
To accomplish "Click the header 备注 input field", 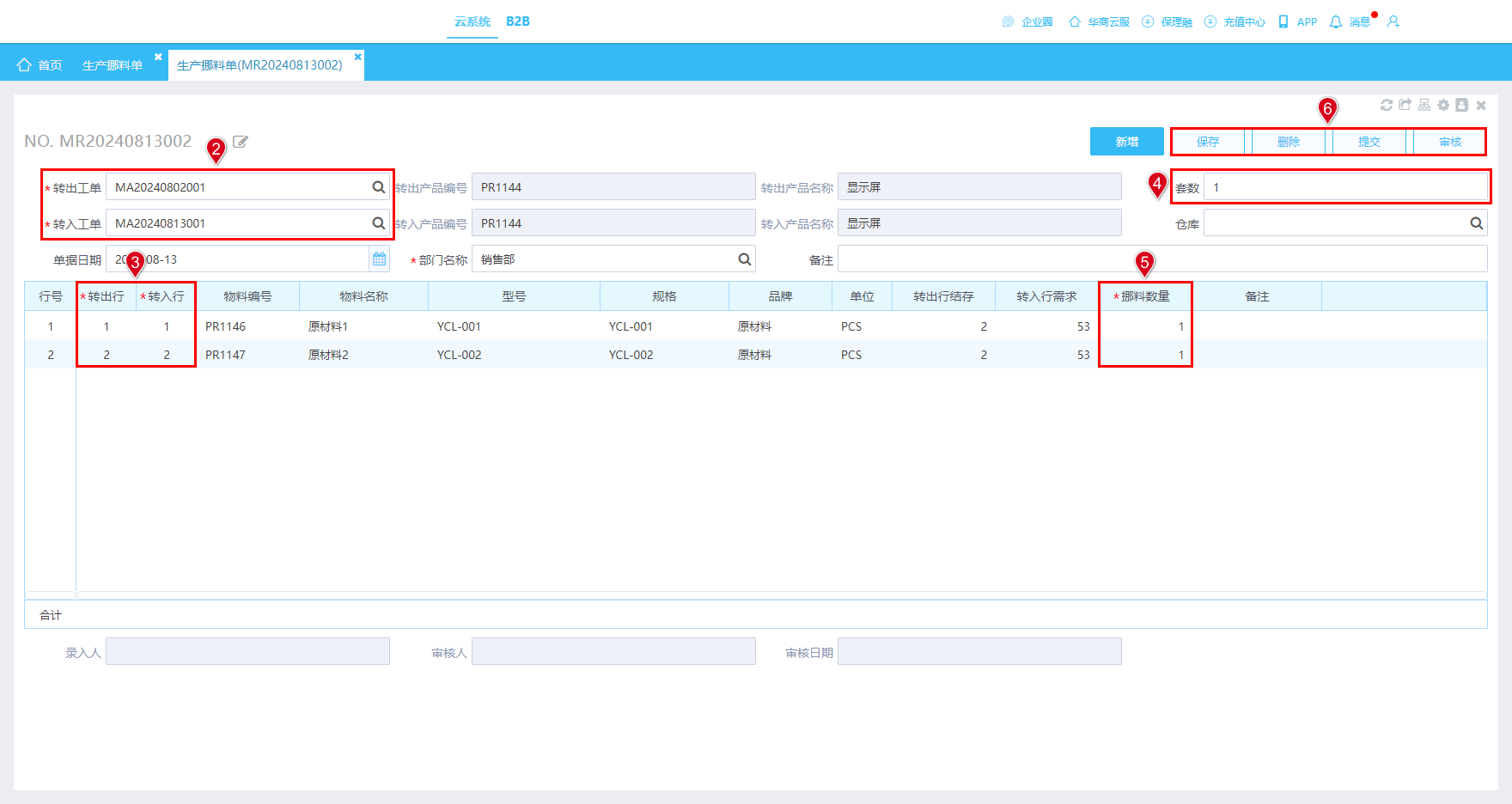I will (x=1162, y=259).
